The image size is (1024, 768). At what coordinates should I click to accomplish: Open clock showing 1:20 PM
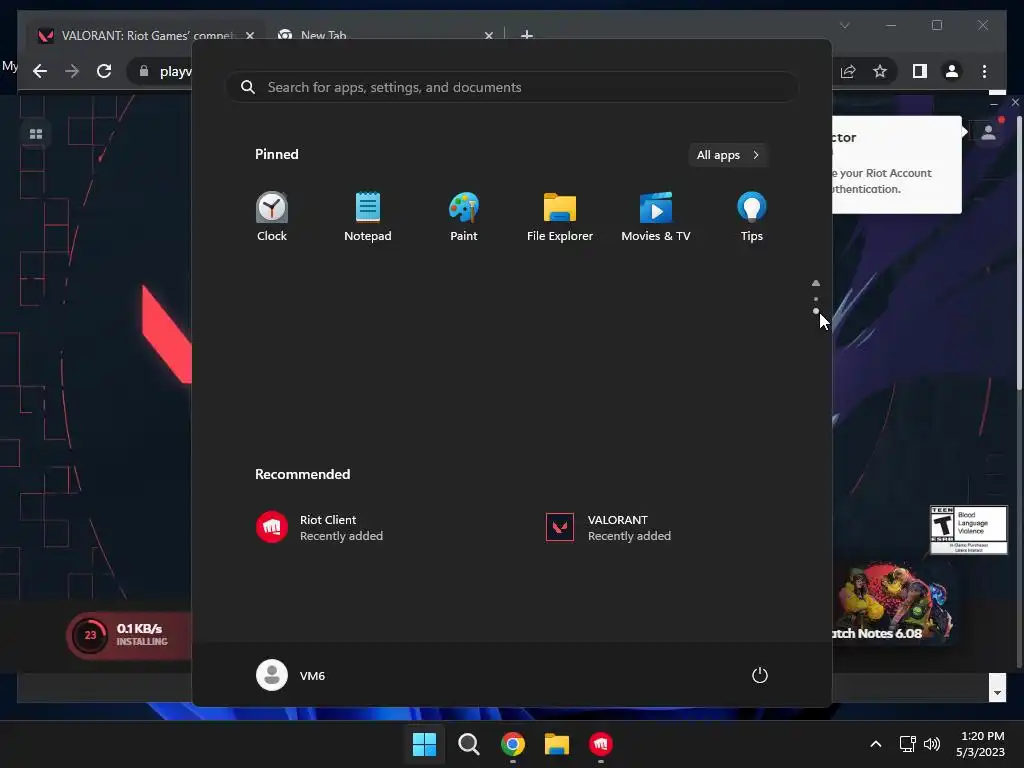pos(980,744)
